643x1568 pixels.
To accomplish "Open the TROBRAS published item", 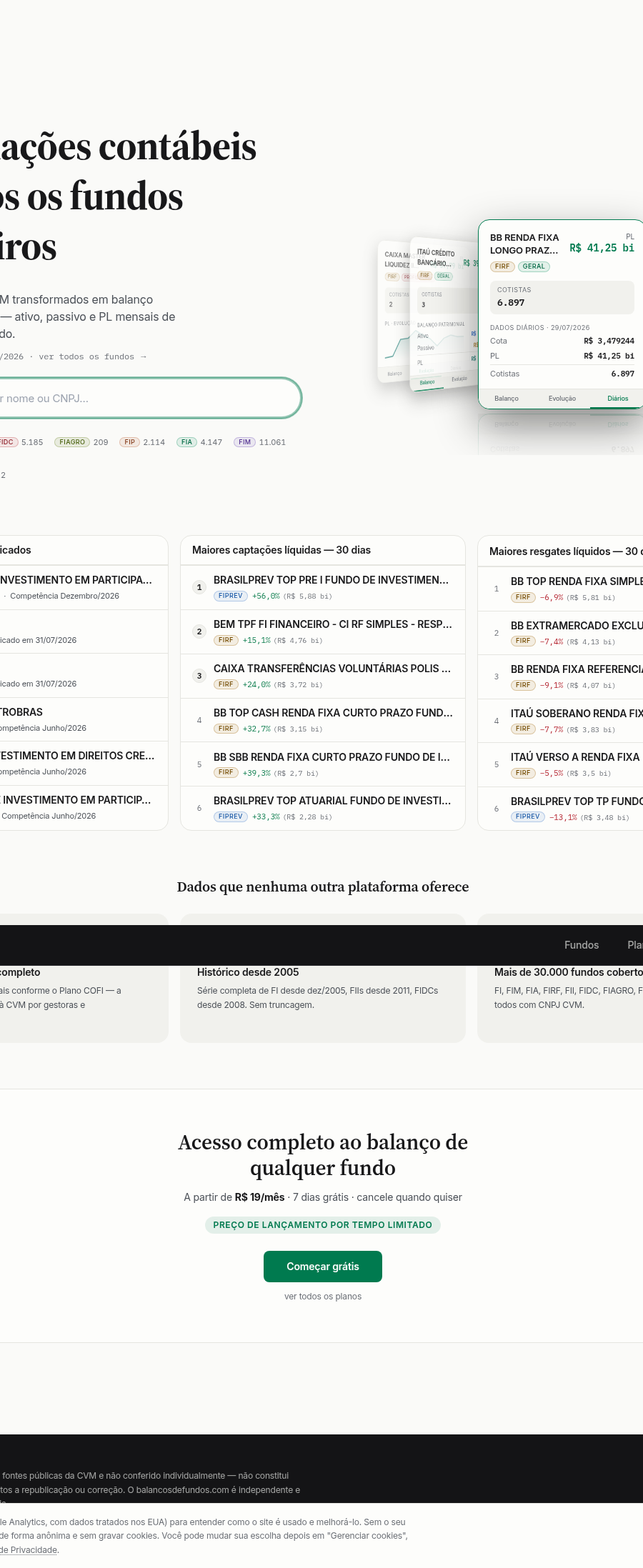I will click(84, 719).
